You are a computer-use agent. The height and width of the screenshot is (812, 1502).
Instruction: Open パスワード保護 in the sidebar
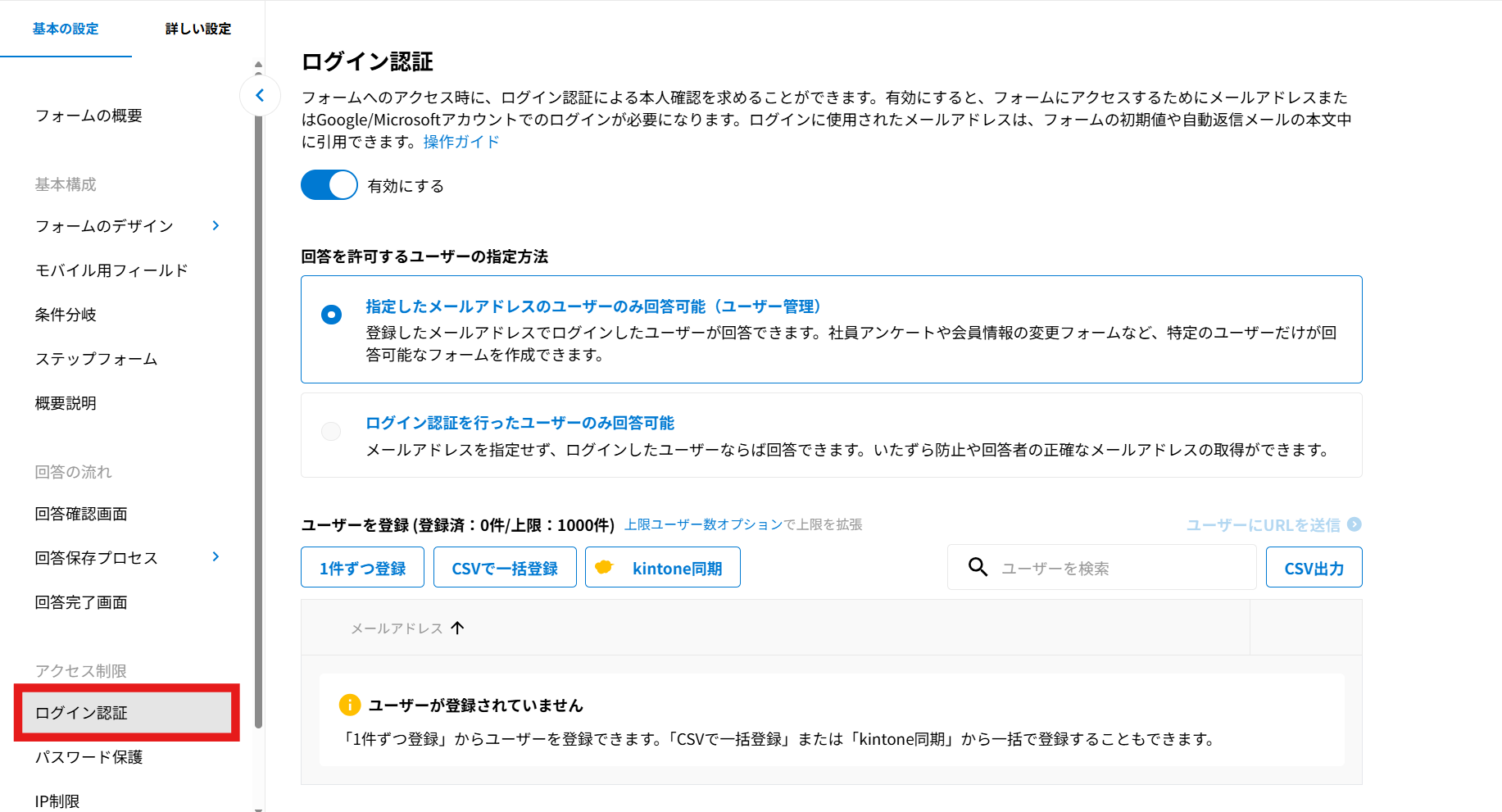[88, 757]
